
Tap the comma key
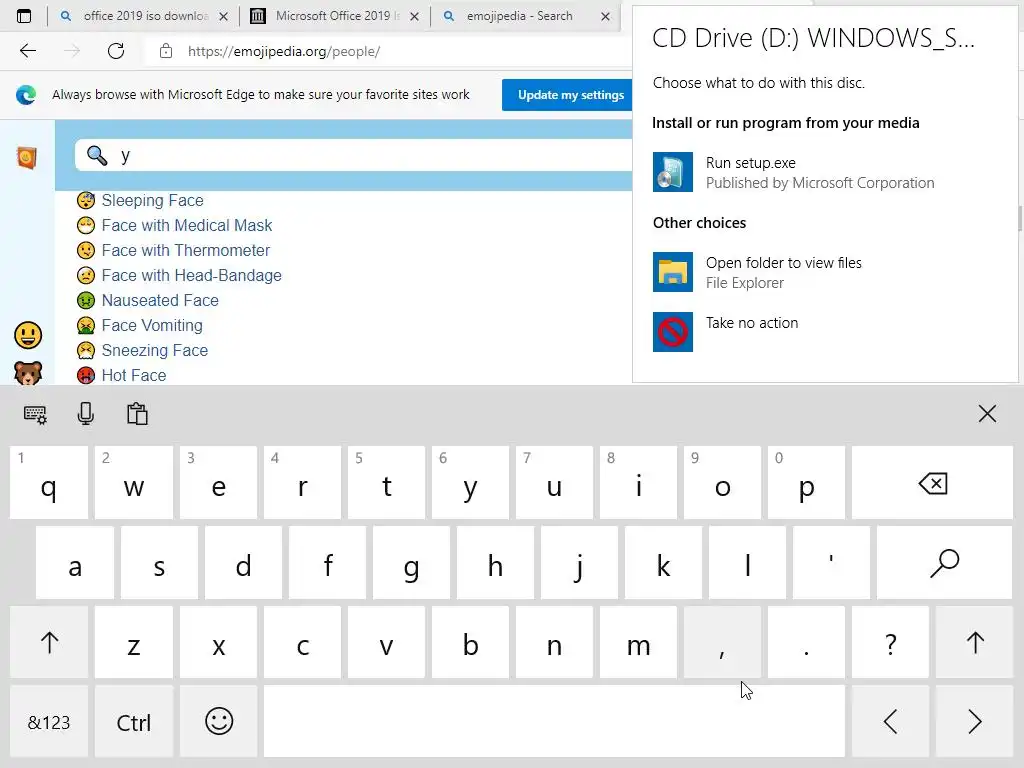click(x=722, y=643)
